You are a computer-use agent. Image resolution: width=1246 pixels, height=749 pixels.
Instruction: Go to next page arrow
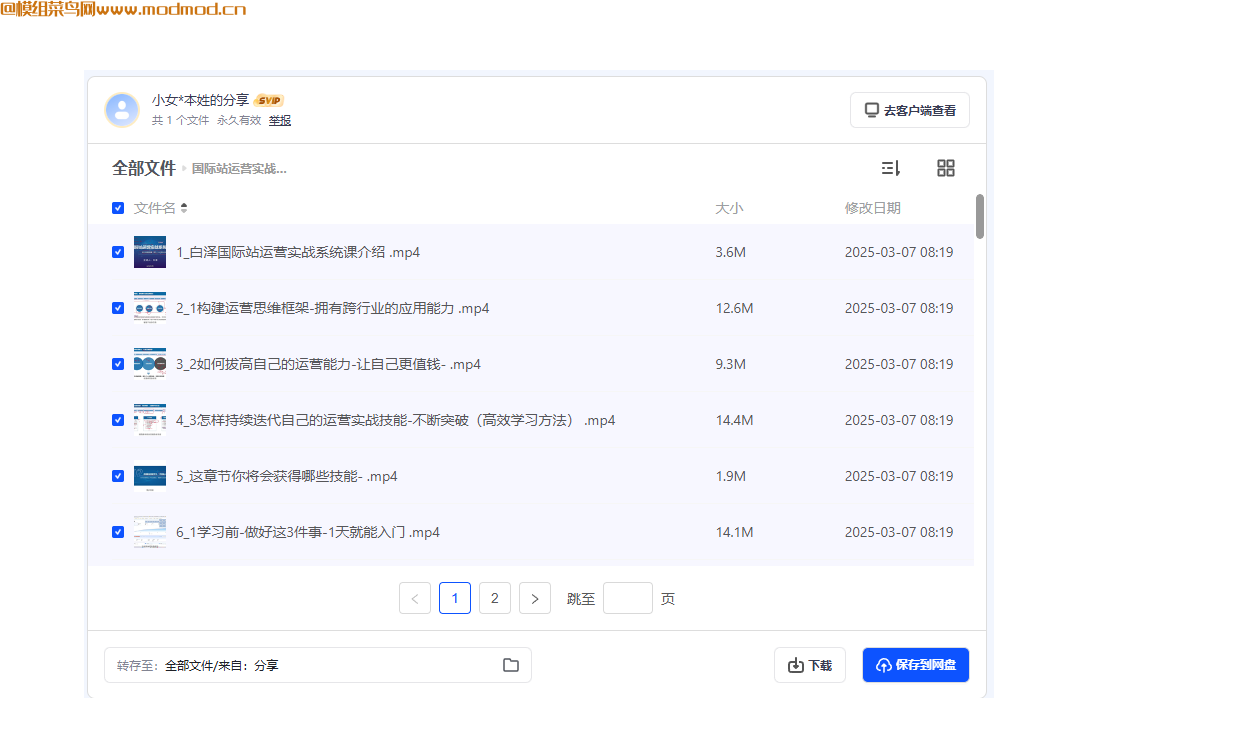535,598
